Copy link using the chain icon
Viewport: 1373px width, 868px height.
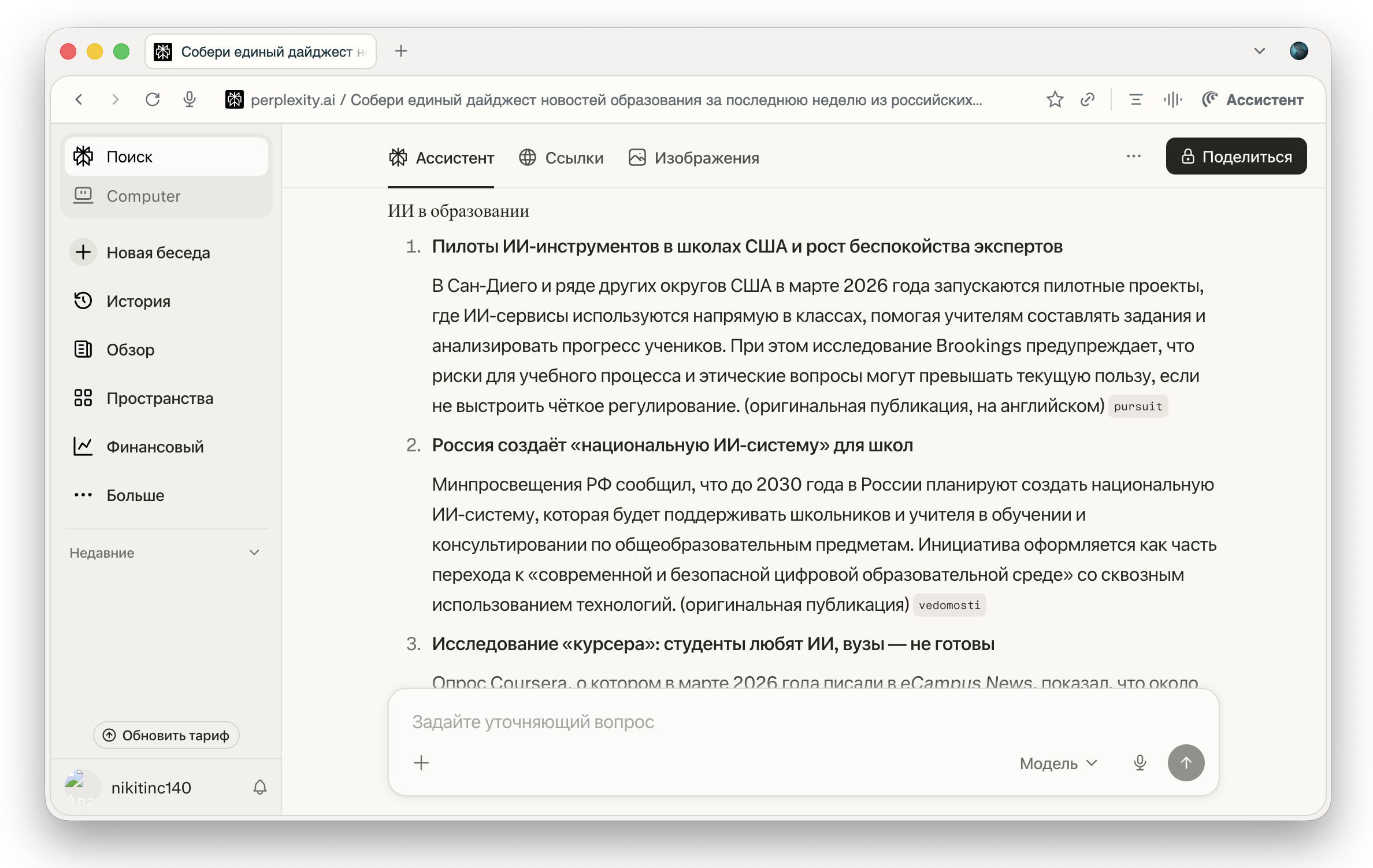(x=1088, y=99)
